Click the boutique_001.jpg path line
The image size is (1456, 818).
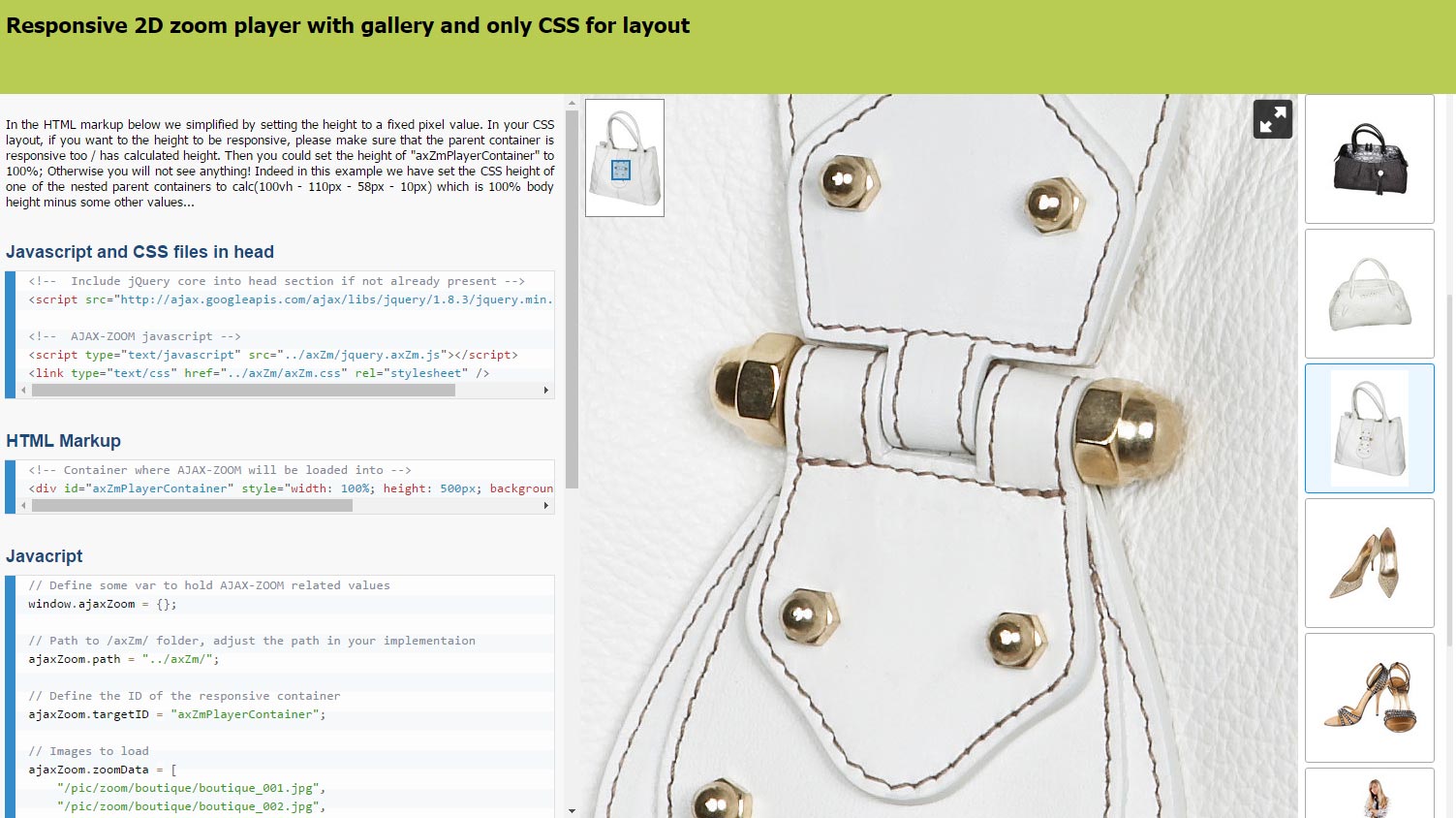tap(192, 788)
